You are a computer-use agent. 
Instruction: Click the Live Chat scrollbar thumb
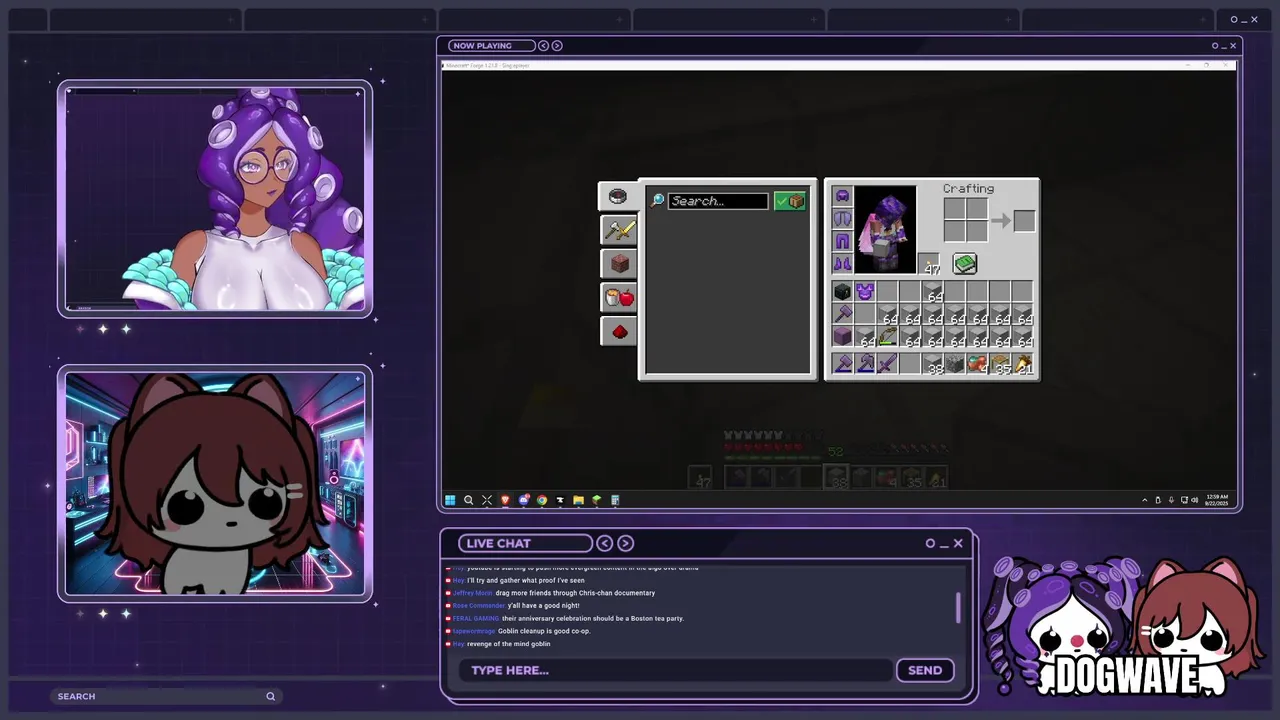tap(959, 607)
